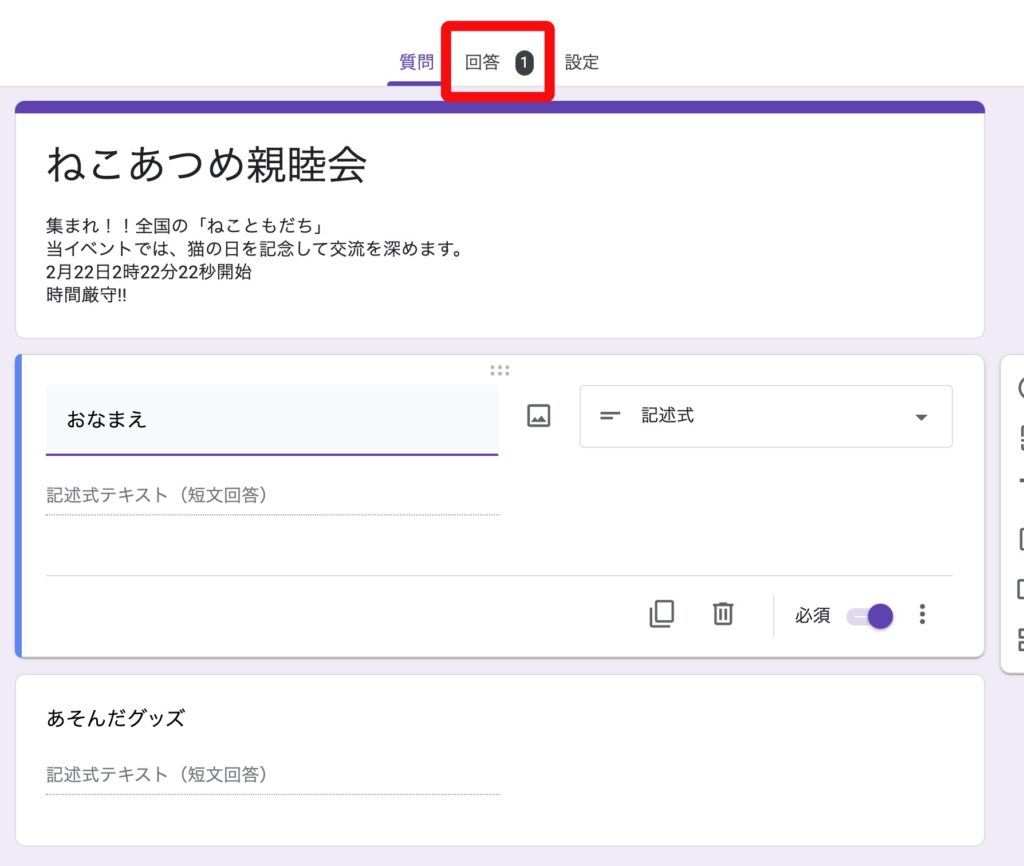Select the 質問 tab

417,62
